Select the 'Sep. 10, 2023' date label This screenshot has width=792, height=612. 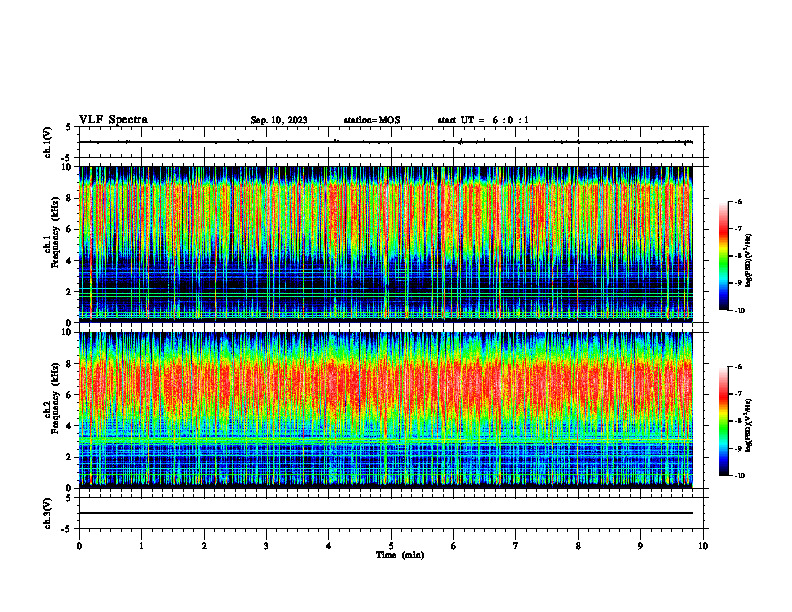[279, 120]
